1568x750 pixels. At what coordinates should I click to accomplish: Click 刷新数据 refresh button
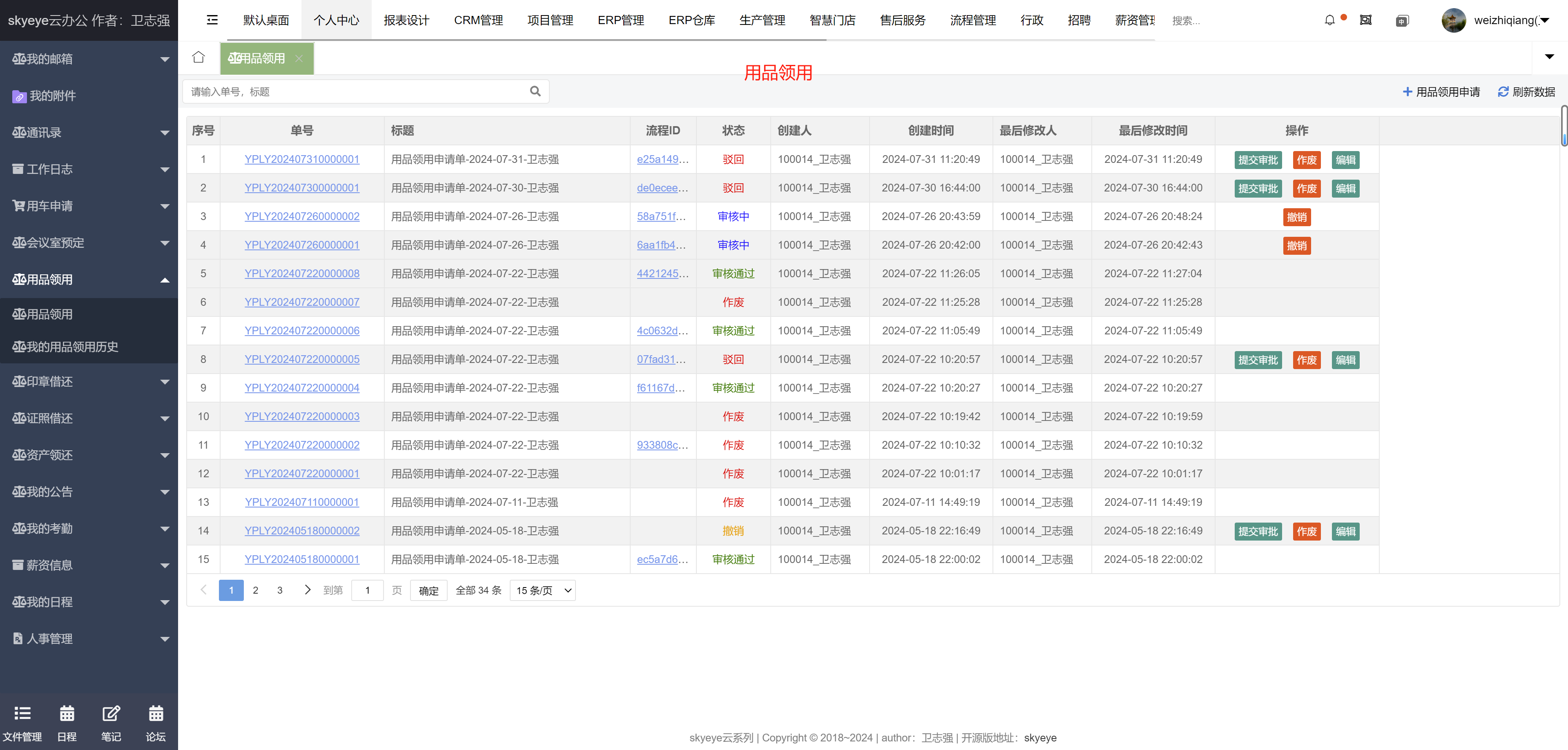[1526, 92]
